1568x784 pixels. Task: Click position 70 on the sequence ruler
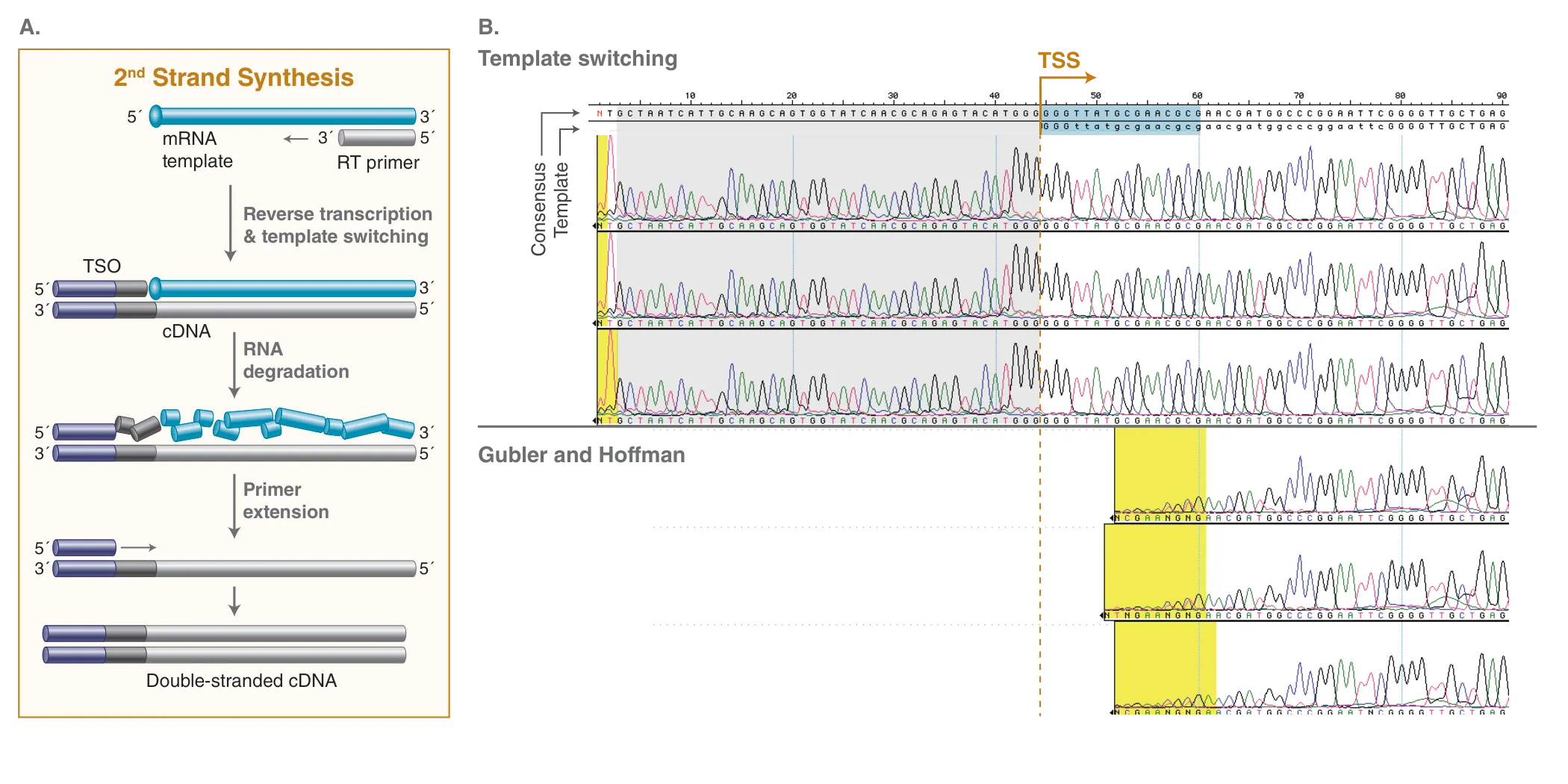(1298, 96)
